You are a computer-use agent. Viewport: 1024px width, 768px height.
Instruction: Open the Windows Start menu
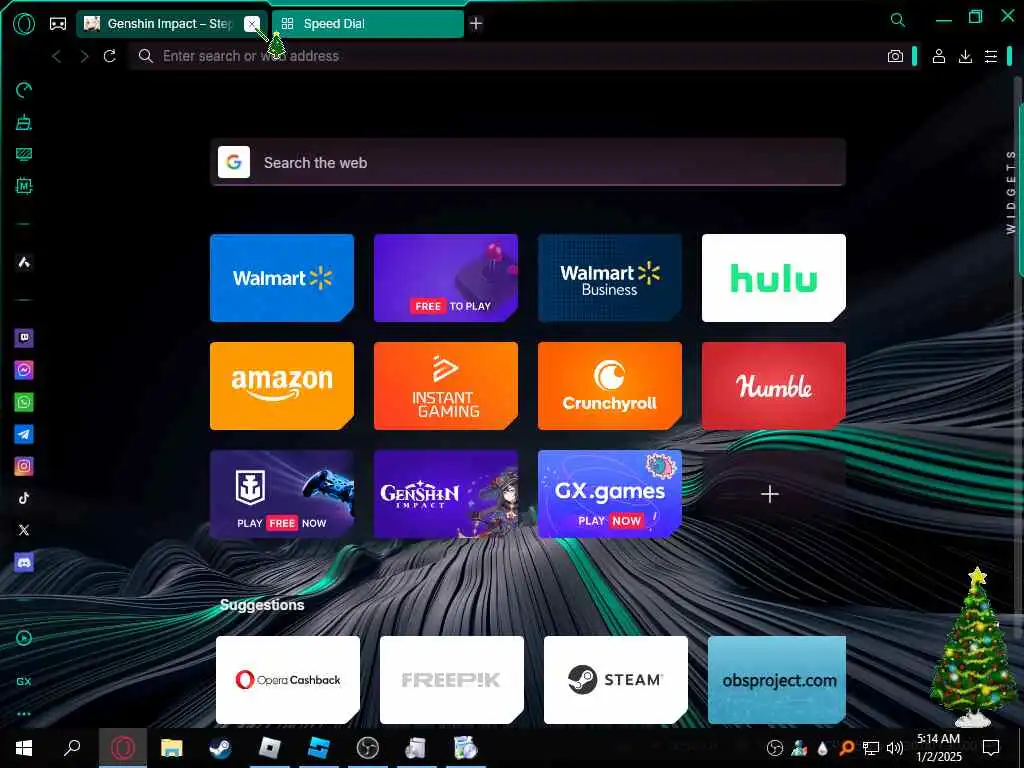pyautogui.click(x=24, y=748)
